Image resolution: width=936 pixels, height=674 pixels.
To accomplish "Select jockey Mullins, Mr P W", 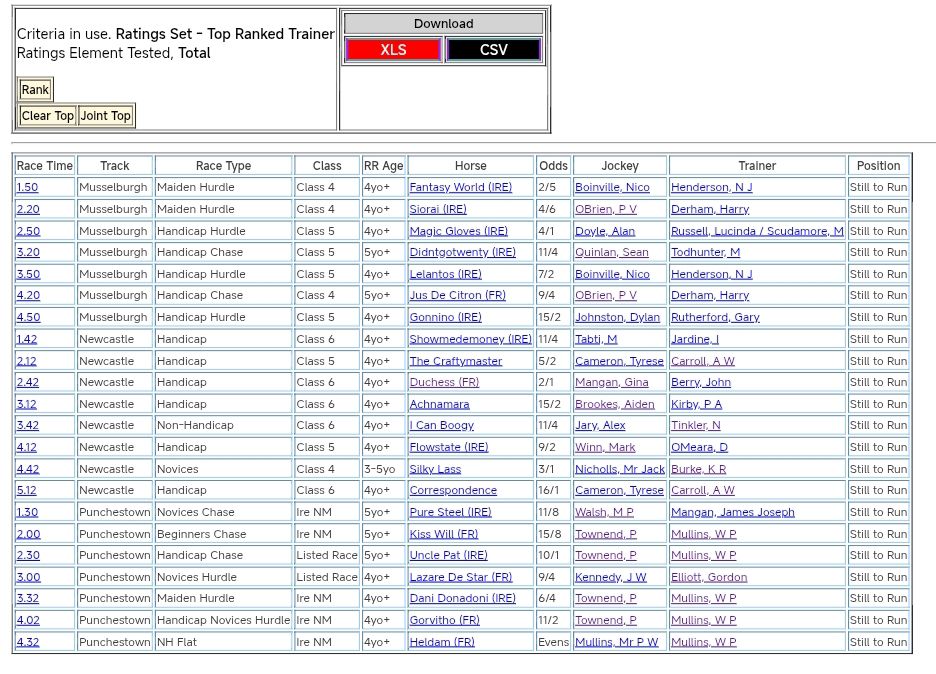I will (616, 643).
